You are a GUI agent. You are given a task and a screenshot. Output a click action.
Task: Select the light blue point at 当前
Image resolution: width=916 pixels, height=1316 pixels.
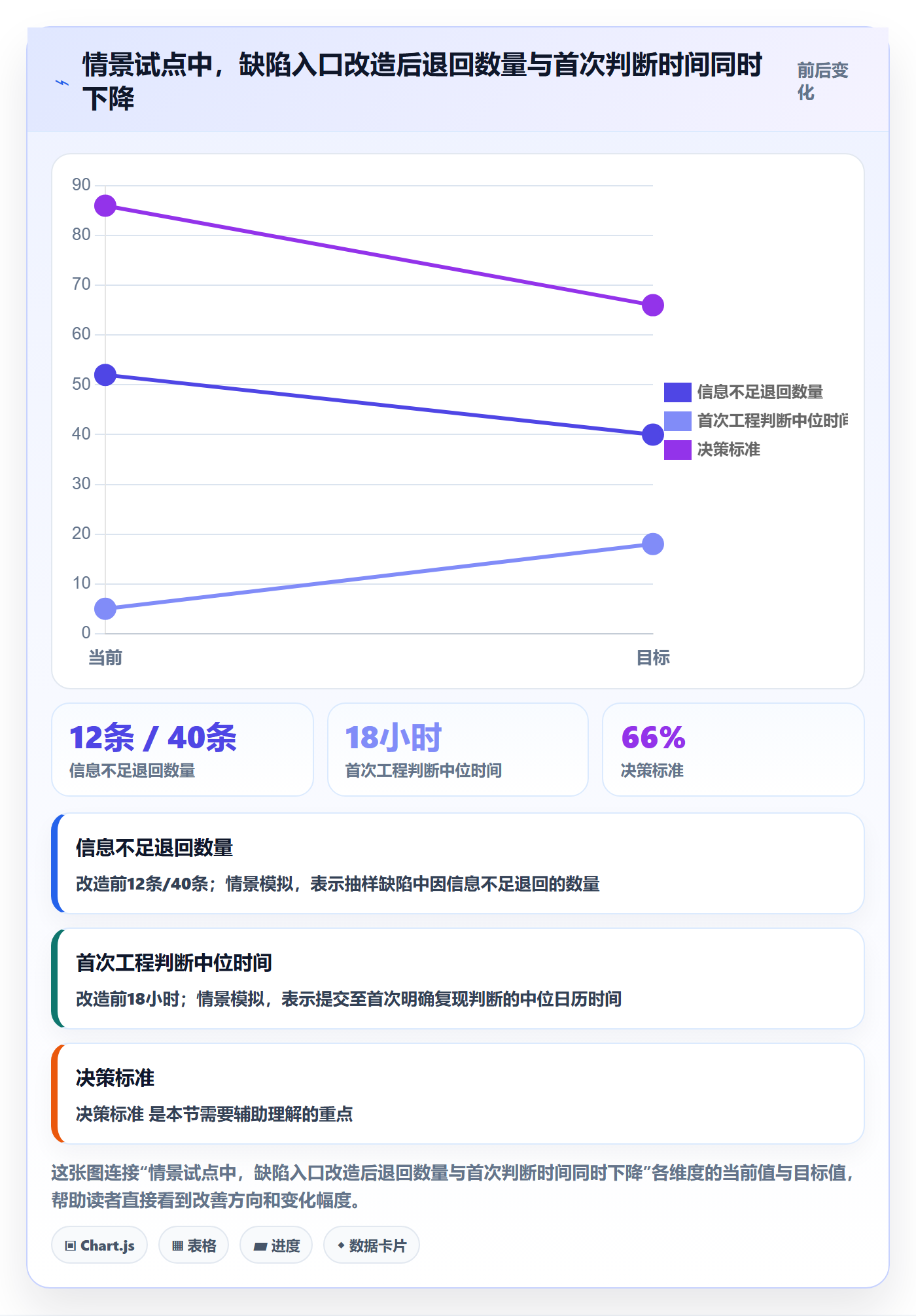click(x=105, y=609)
